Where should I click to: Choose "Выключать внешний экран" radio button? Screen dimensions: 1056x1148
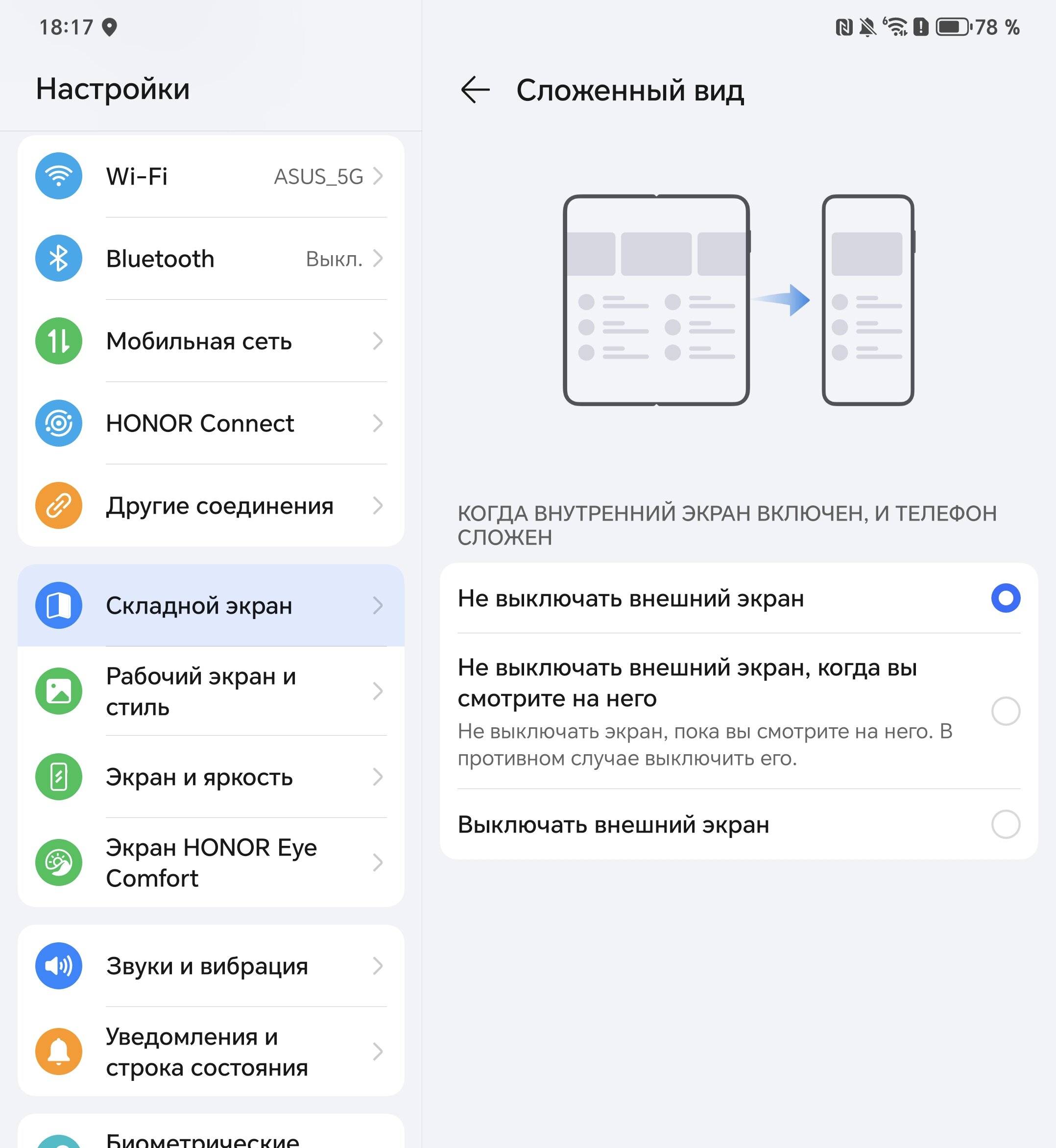coord(1006,825)
